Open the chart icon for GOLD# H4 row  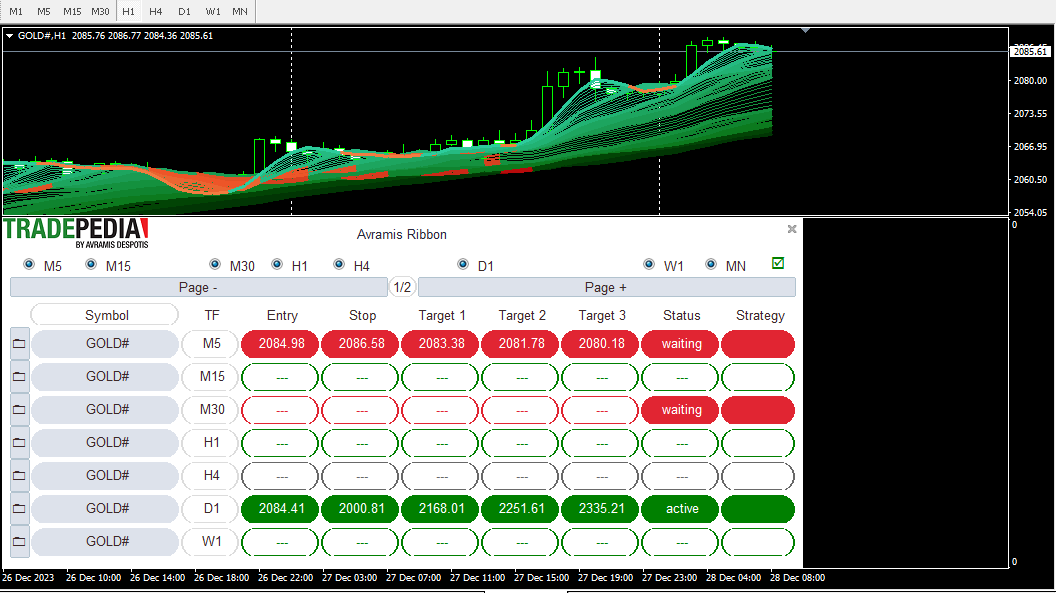[19, 476]
